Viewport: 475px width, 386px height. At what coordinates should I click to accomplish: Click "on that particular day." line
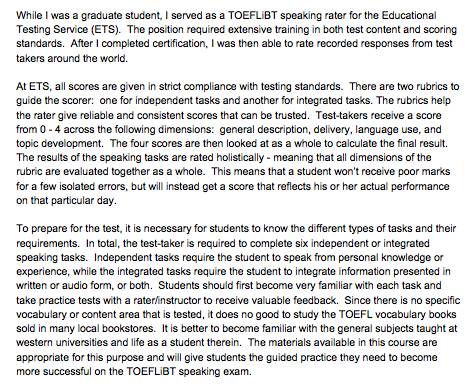click(x=66, y=200)
